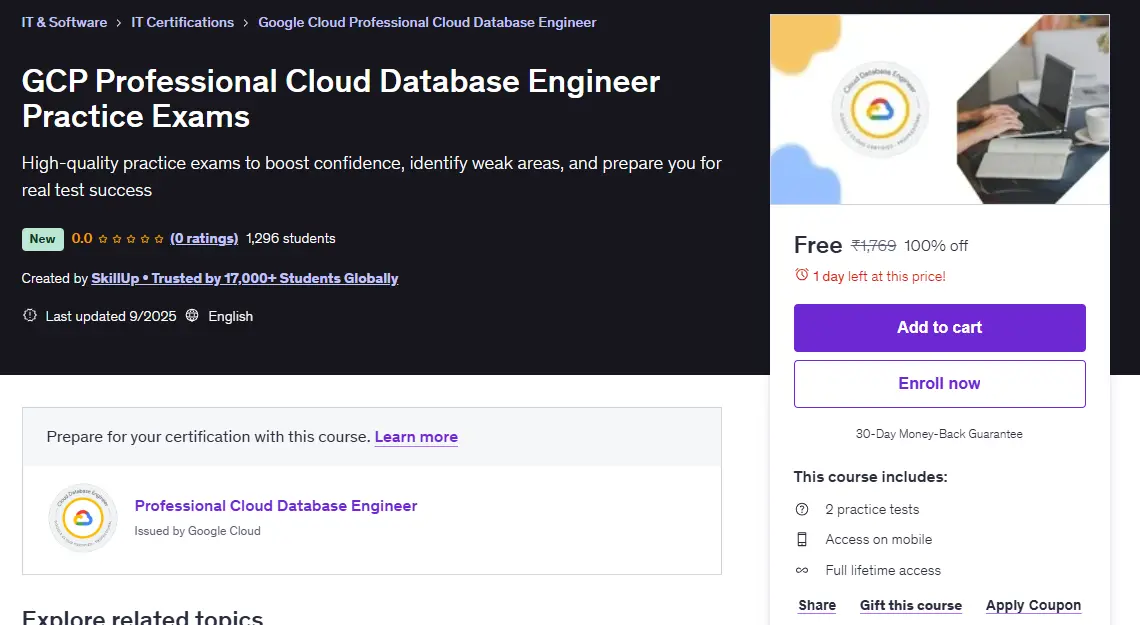Click the Enroll now button
The image size is (1140, 625).
pos(939,384)
